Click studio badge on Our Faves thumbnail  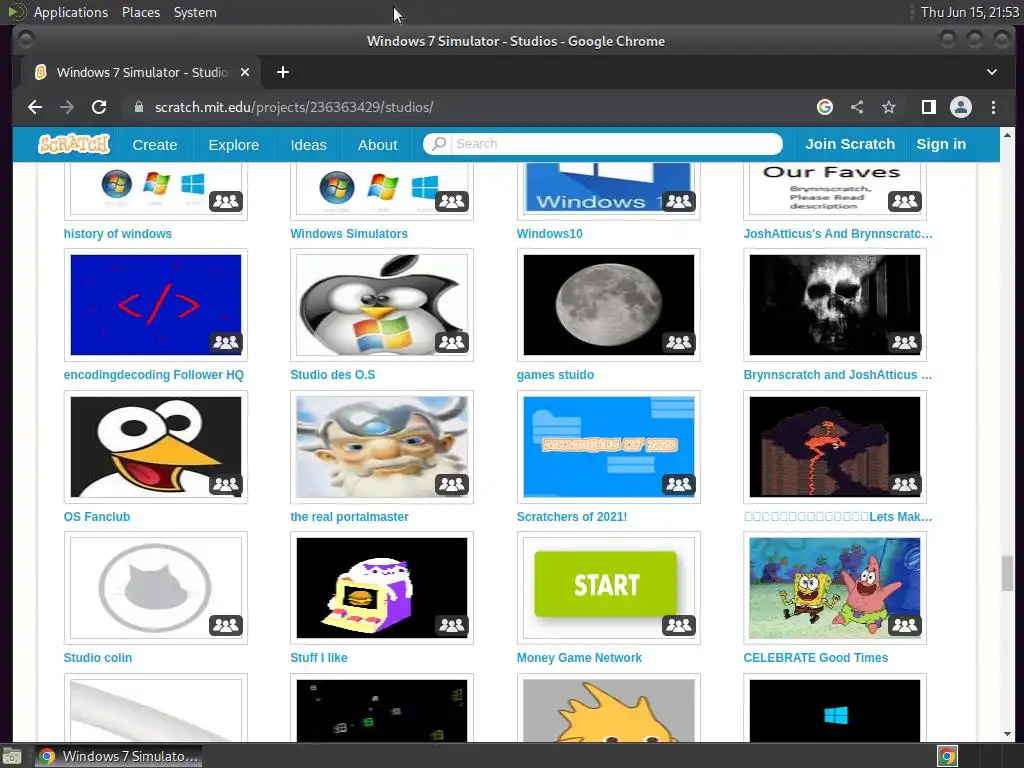point(905,201)
